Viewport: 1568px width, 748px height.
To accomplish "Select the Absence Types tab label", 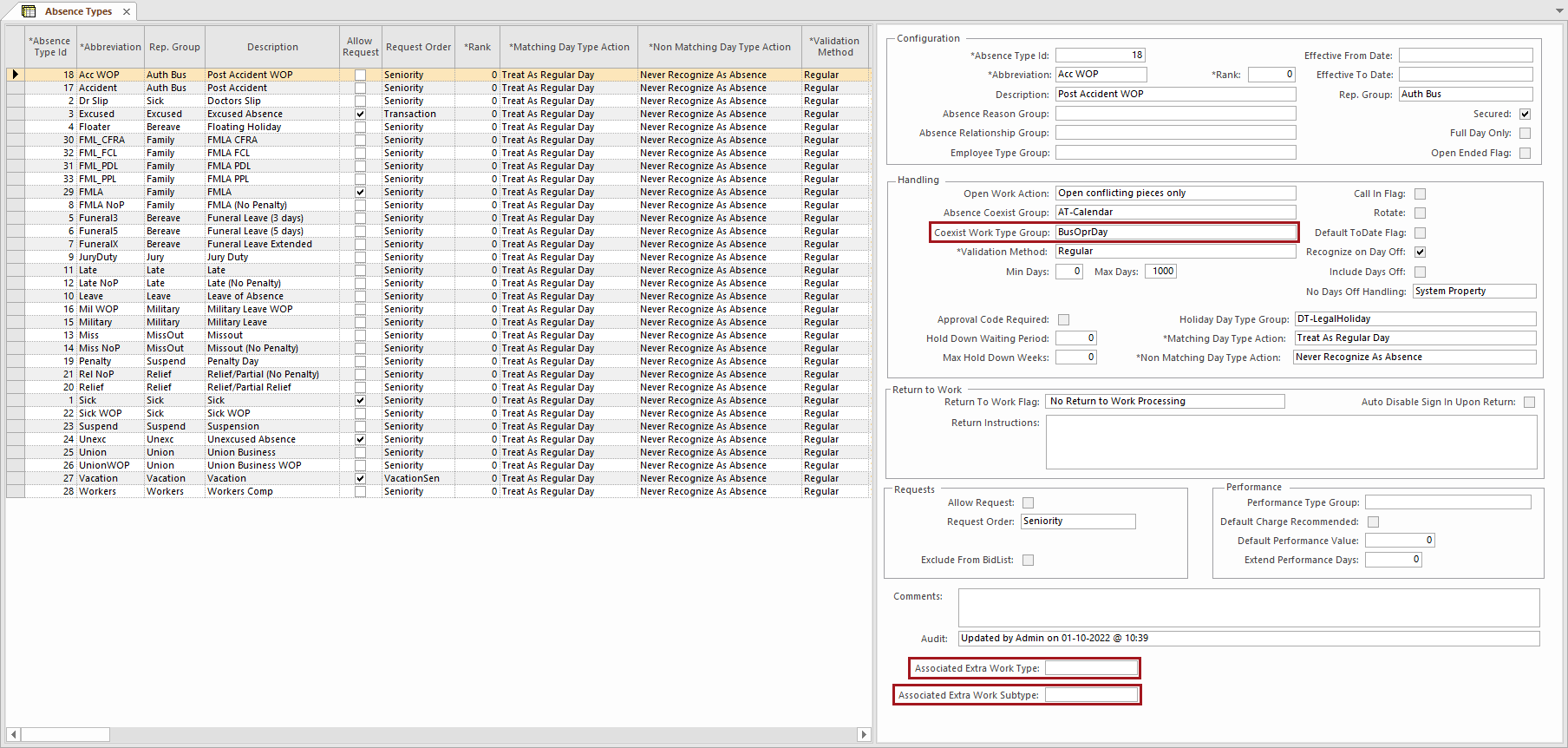I will pyautogui.click(x=78, y=11).
